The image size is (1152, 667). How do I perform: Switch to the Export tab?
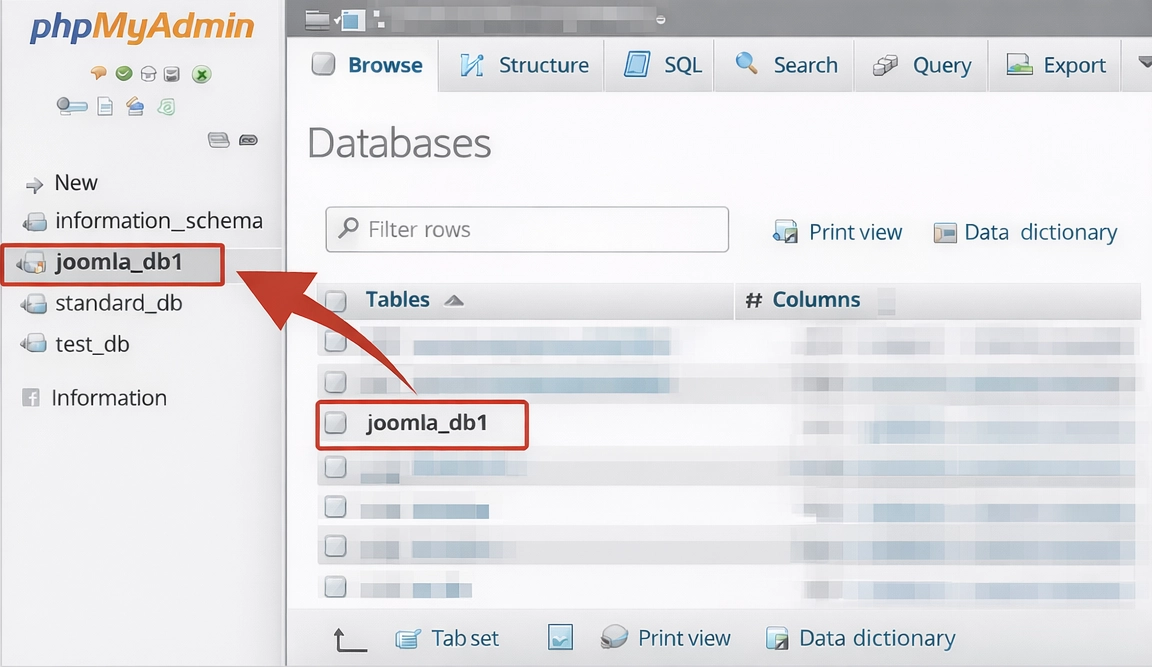[1056, 65]
